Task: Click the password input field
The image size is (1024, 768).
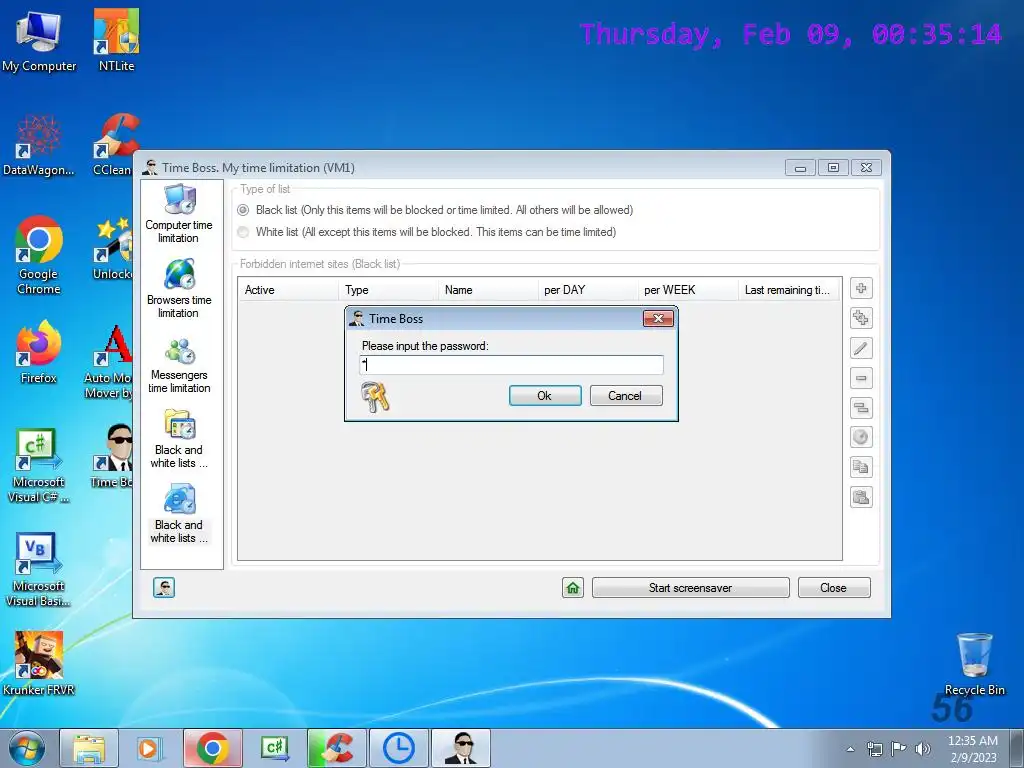Action: click(511, 365)
